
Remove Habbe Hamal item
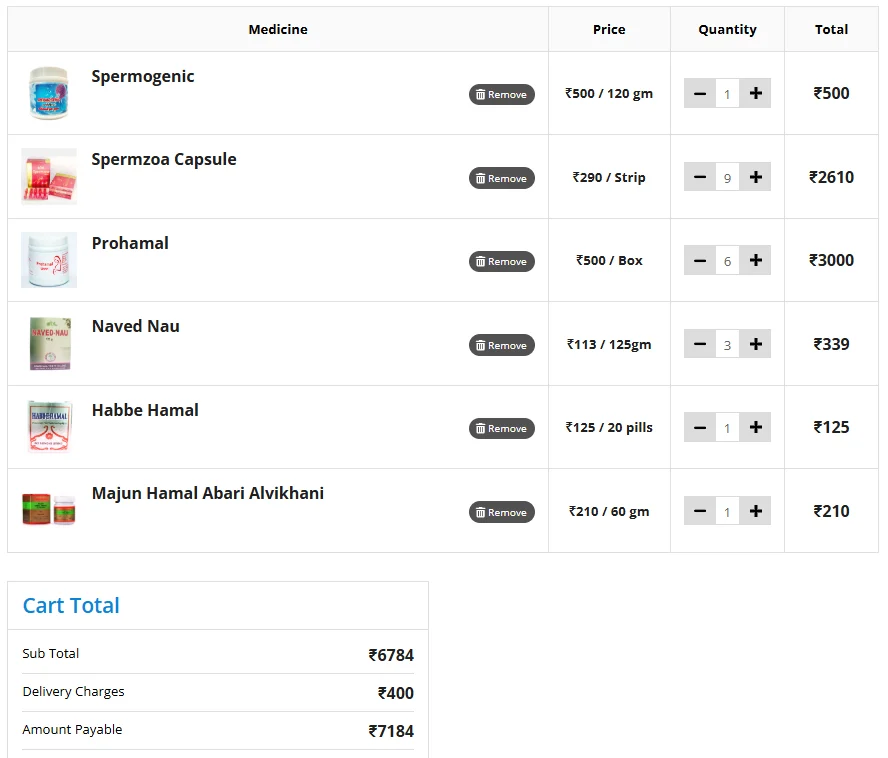pyautogui.click(x=501, y=428)
